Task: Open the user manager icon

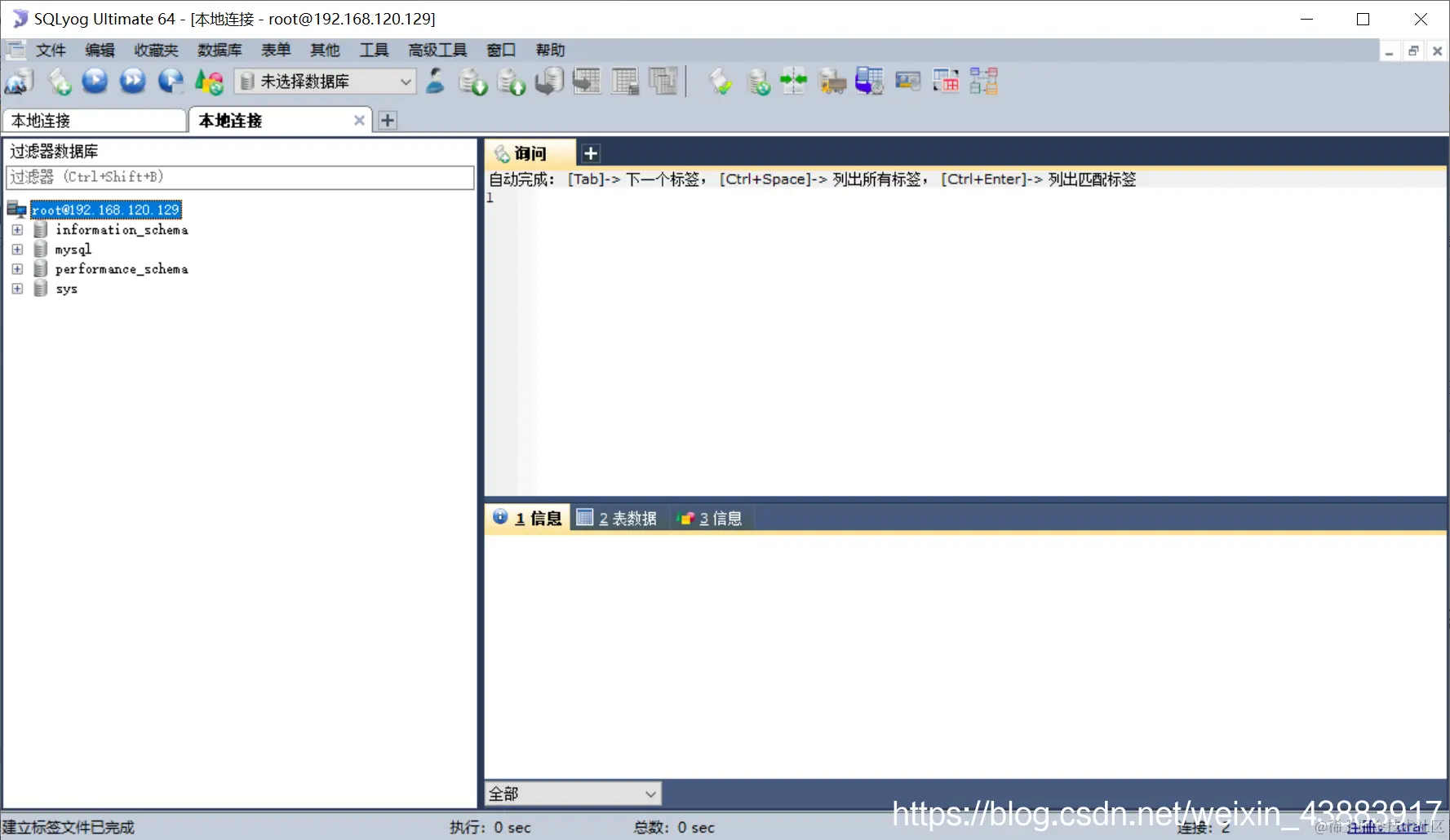Action: point(435,81)
